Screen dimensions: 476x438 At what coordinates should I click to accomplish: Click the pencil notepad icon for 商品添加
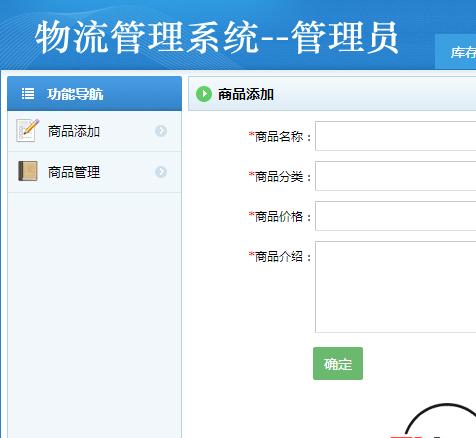point(28,130)
